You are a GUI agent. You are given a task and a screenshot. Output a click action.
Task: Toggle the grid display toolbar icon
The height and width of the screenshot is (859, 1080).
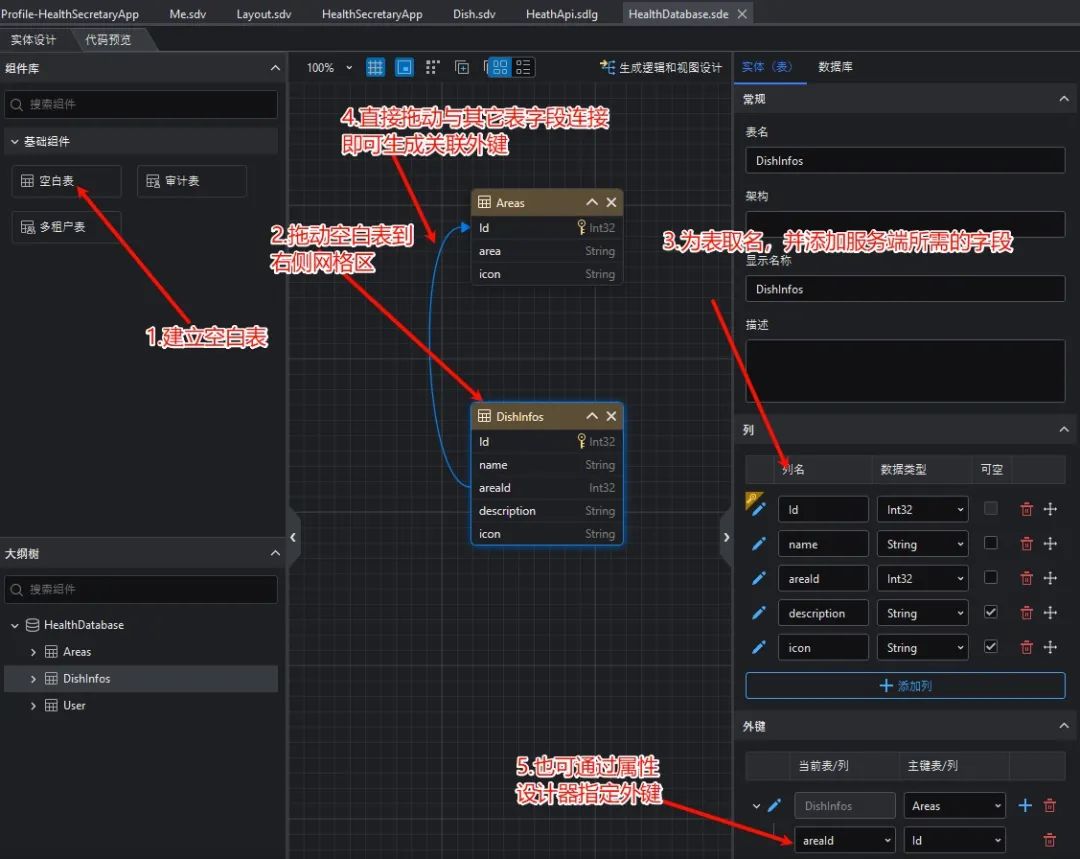pyautogui.click(x=375, y=68)
